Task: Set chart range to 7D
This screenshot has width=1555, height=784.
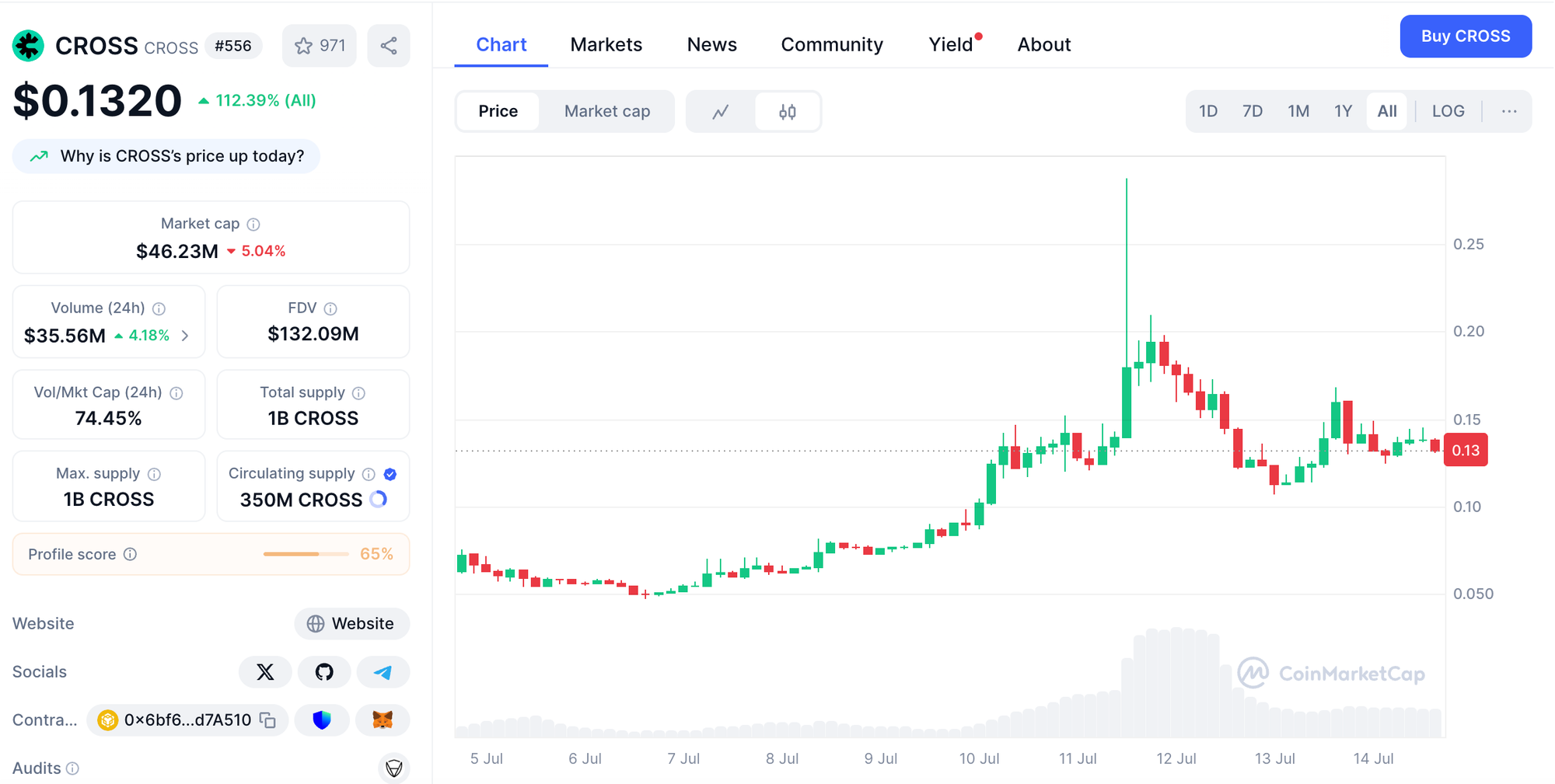Action: point(1253,112)
